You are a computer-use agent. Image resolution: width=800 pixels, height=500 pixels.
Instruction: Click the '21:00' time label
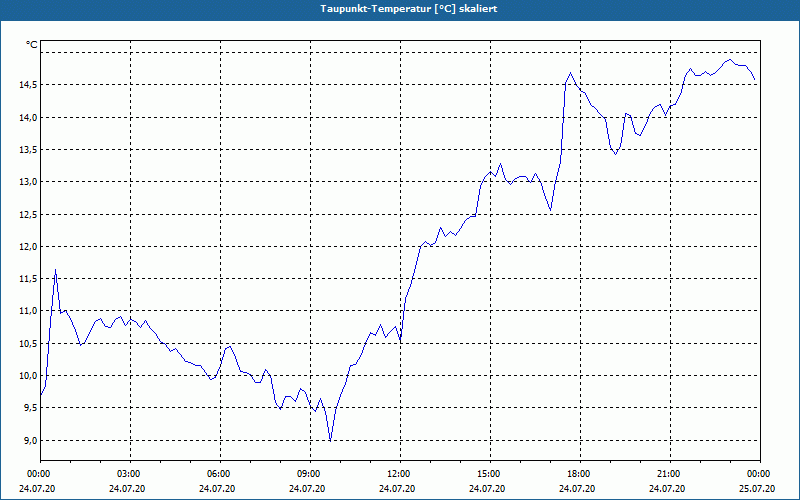point(667,474)
